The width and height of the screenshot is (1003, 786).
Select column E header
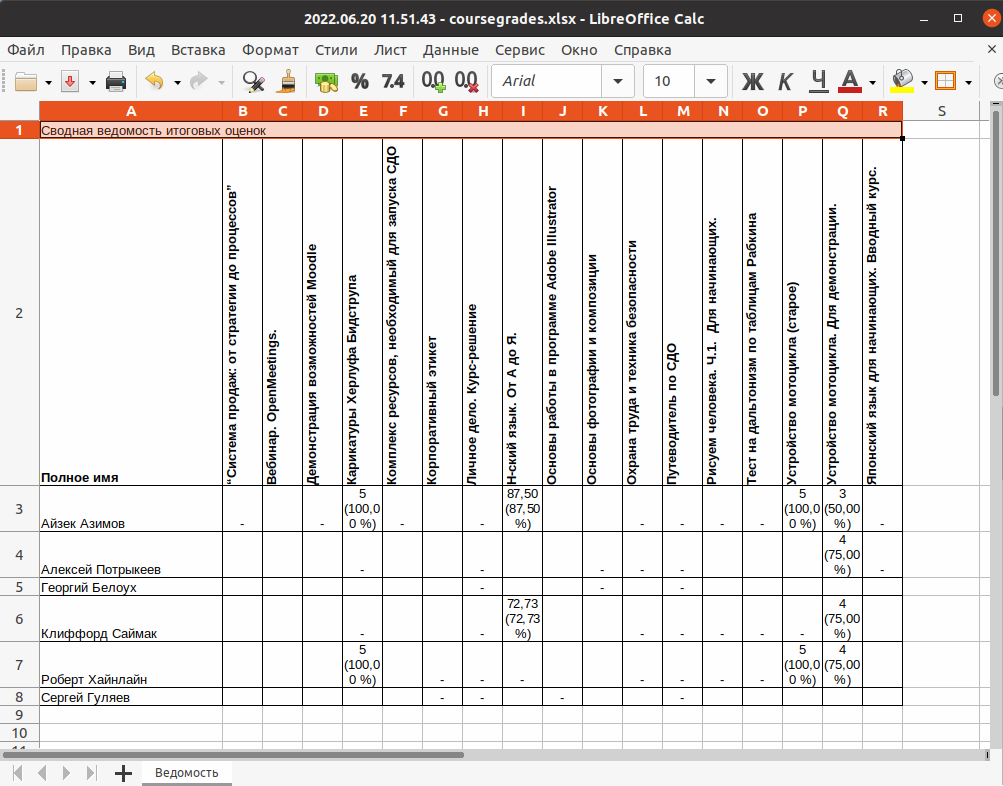362,111
